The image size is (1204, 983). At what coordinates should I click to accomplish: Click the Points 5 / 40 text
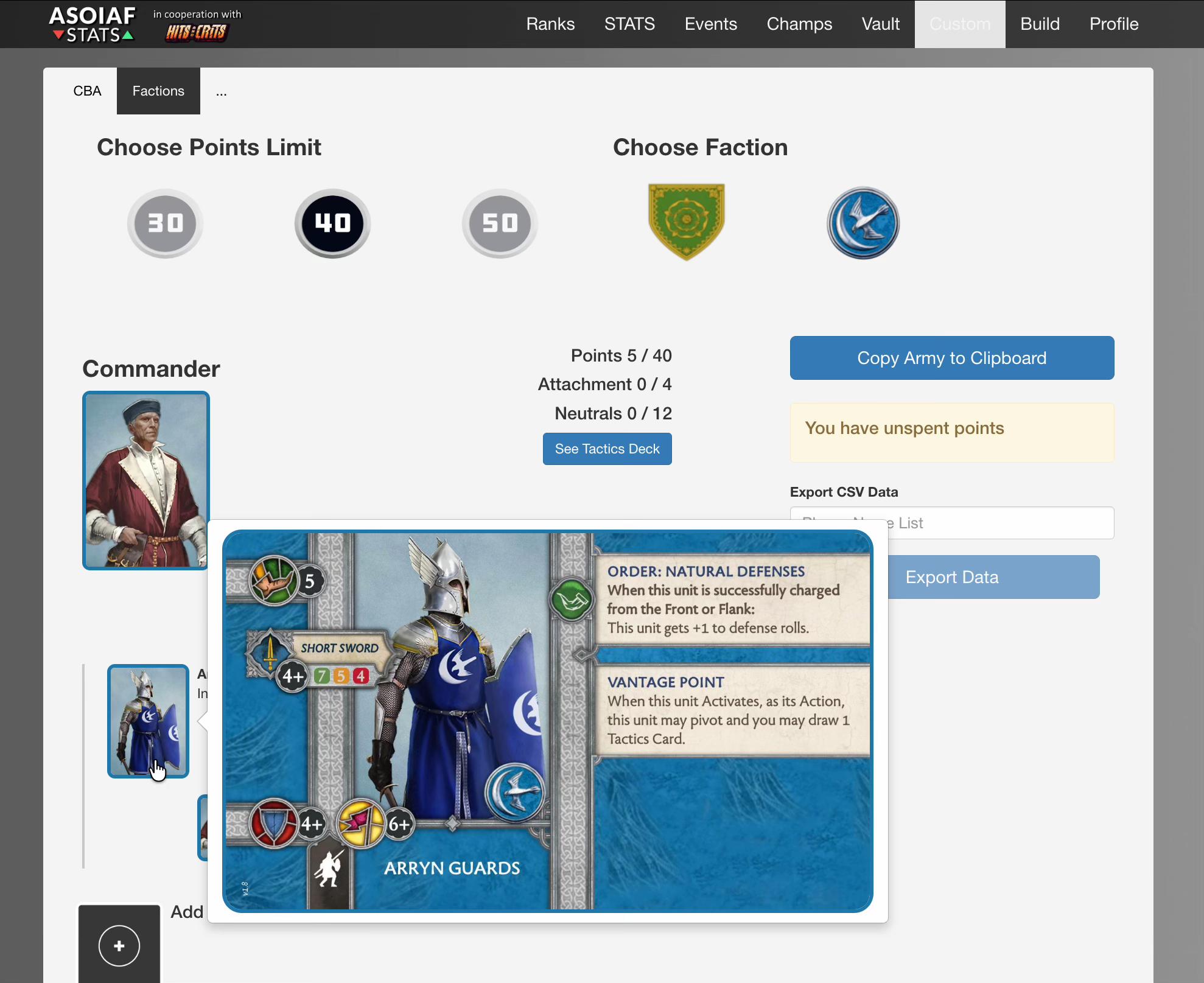point(621,355)
